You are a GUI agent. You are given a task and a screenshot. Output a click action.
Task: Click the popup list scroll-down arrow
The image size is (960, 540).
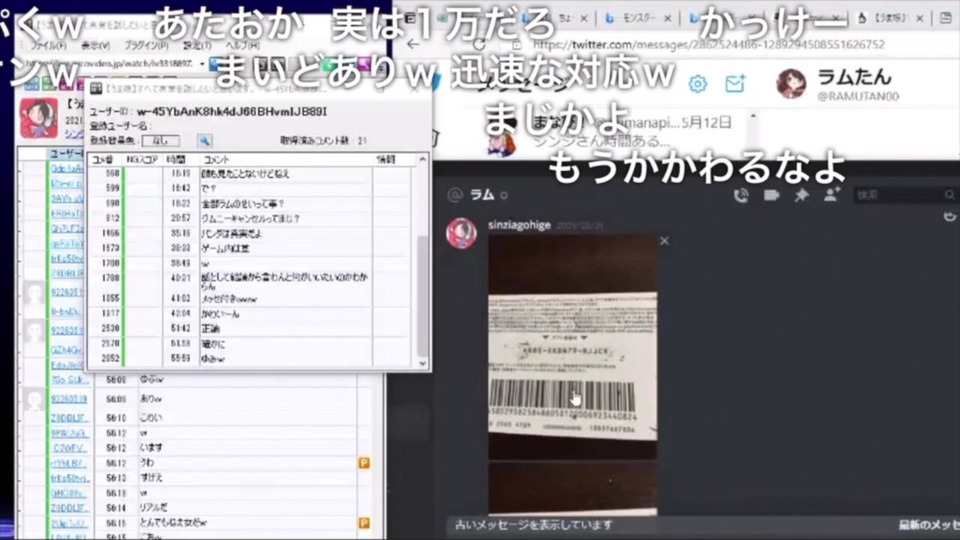pos(422,363)
